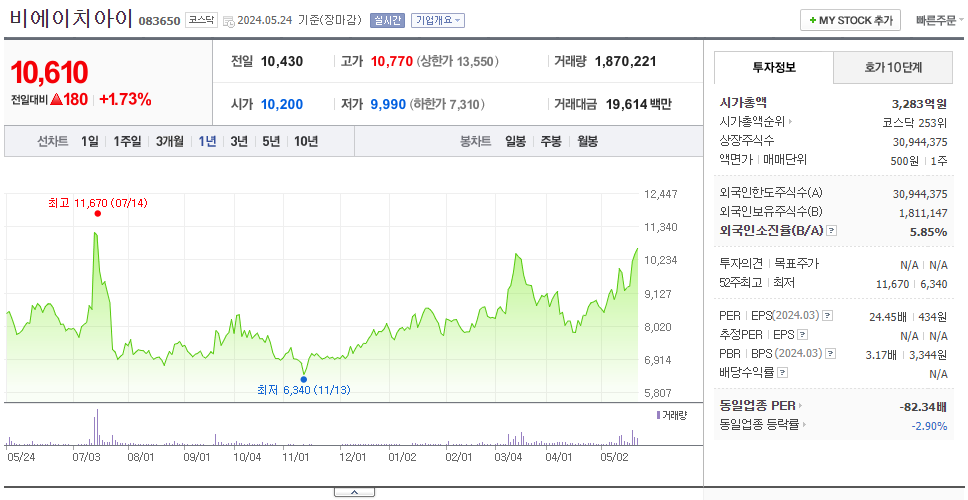Image resolution: width=968 pixels, height=500 pixels.
Task: Show 주봉 candlestick chart
Action: [551, 141]
